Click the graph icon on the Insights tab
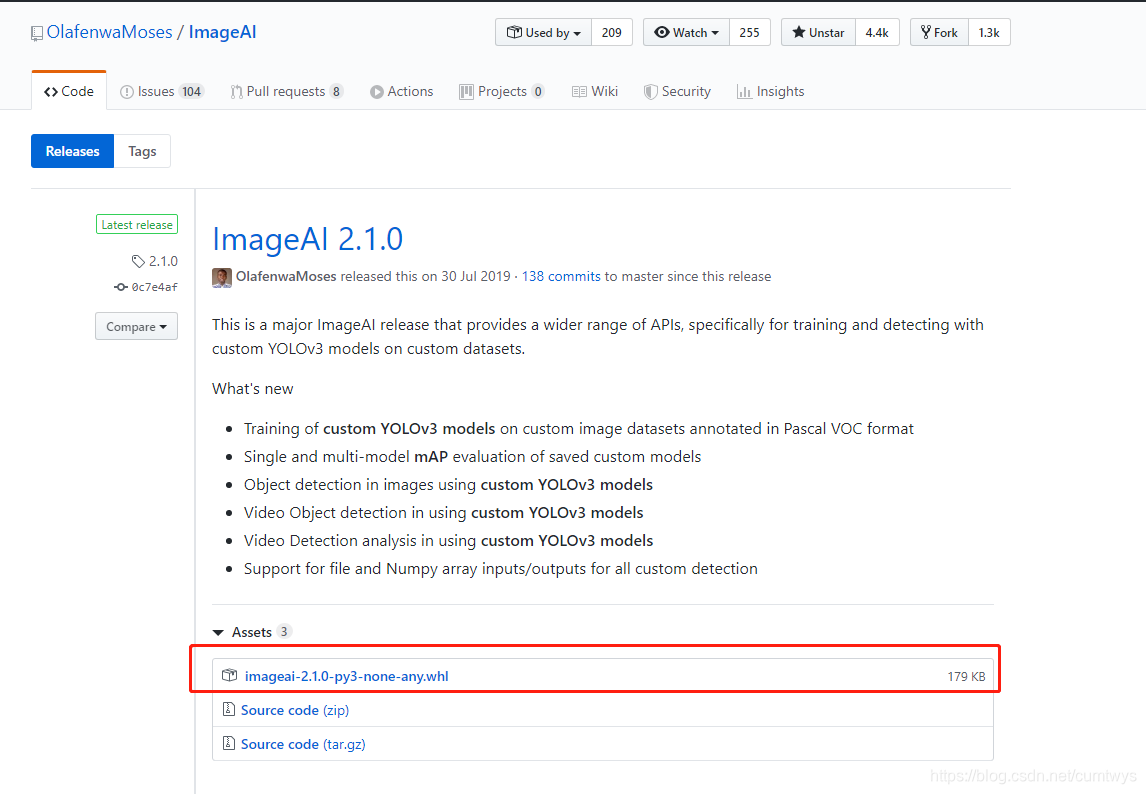Screen dimensions: 1146x794 tap(744, 91)
